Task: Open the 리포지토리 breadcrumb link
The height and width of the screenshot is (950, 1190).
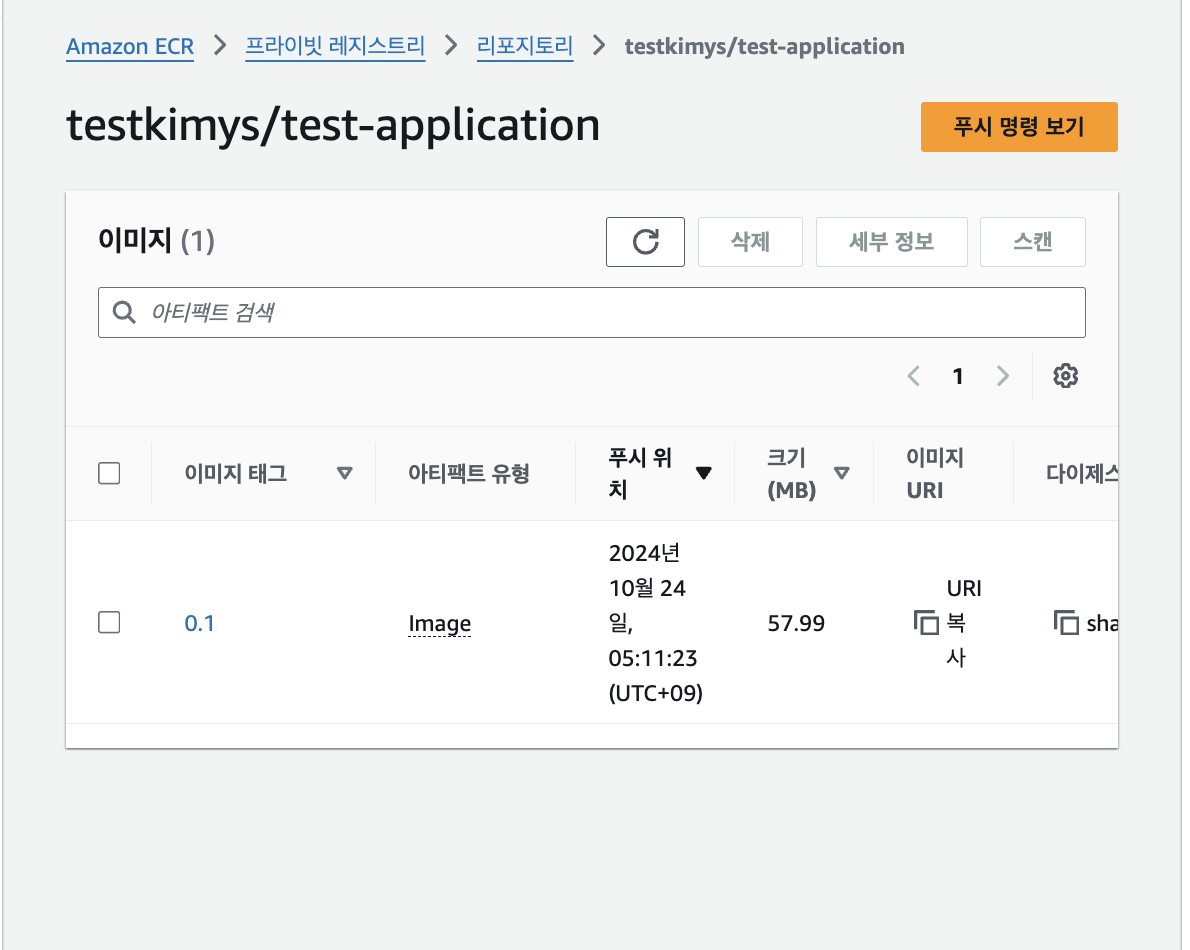Action: click(x=524, y=46)
